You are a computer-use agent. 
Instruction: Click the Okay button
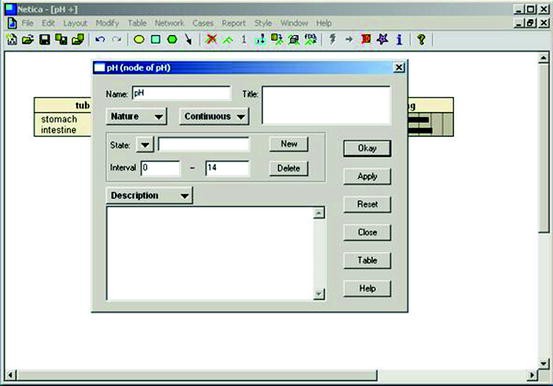tap(367, 148)
